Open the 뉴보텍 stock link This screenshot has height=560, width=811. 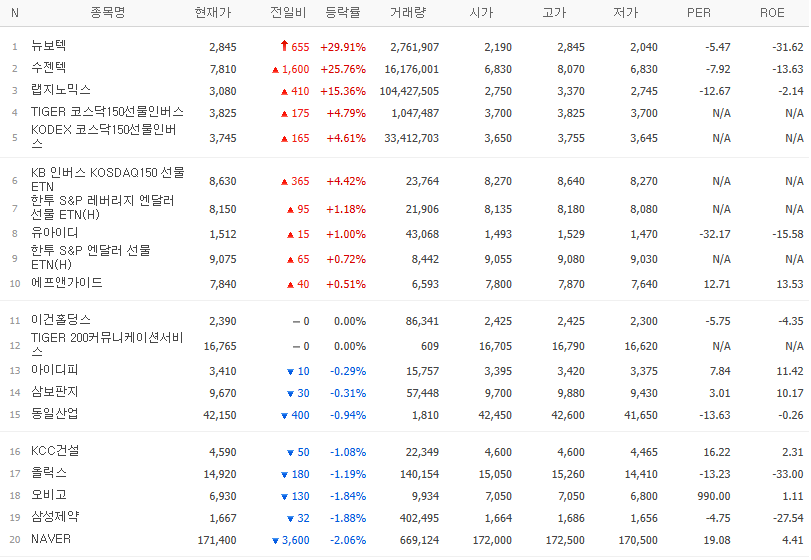tap(48, 46)
